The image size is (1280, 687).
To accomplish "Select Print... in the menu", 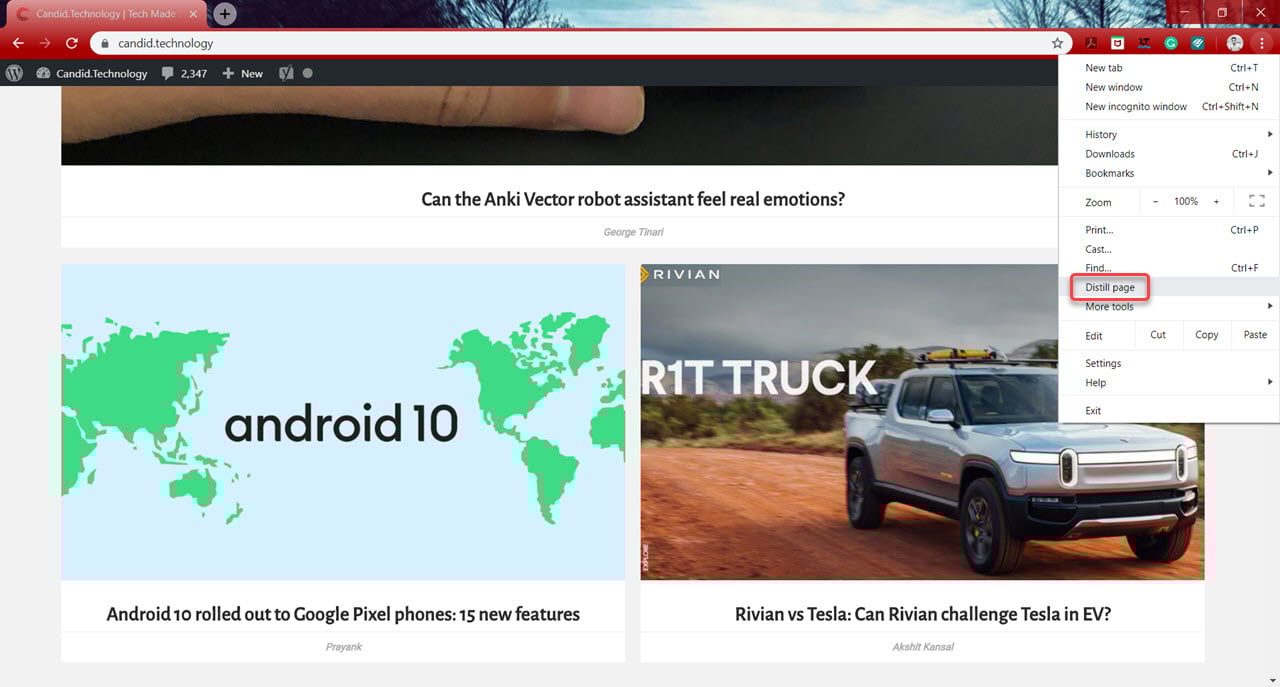I will (1169, 230).
